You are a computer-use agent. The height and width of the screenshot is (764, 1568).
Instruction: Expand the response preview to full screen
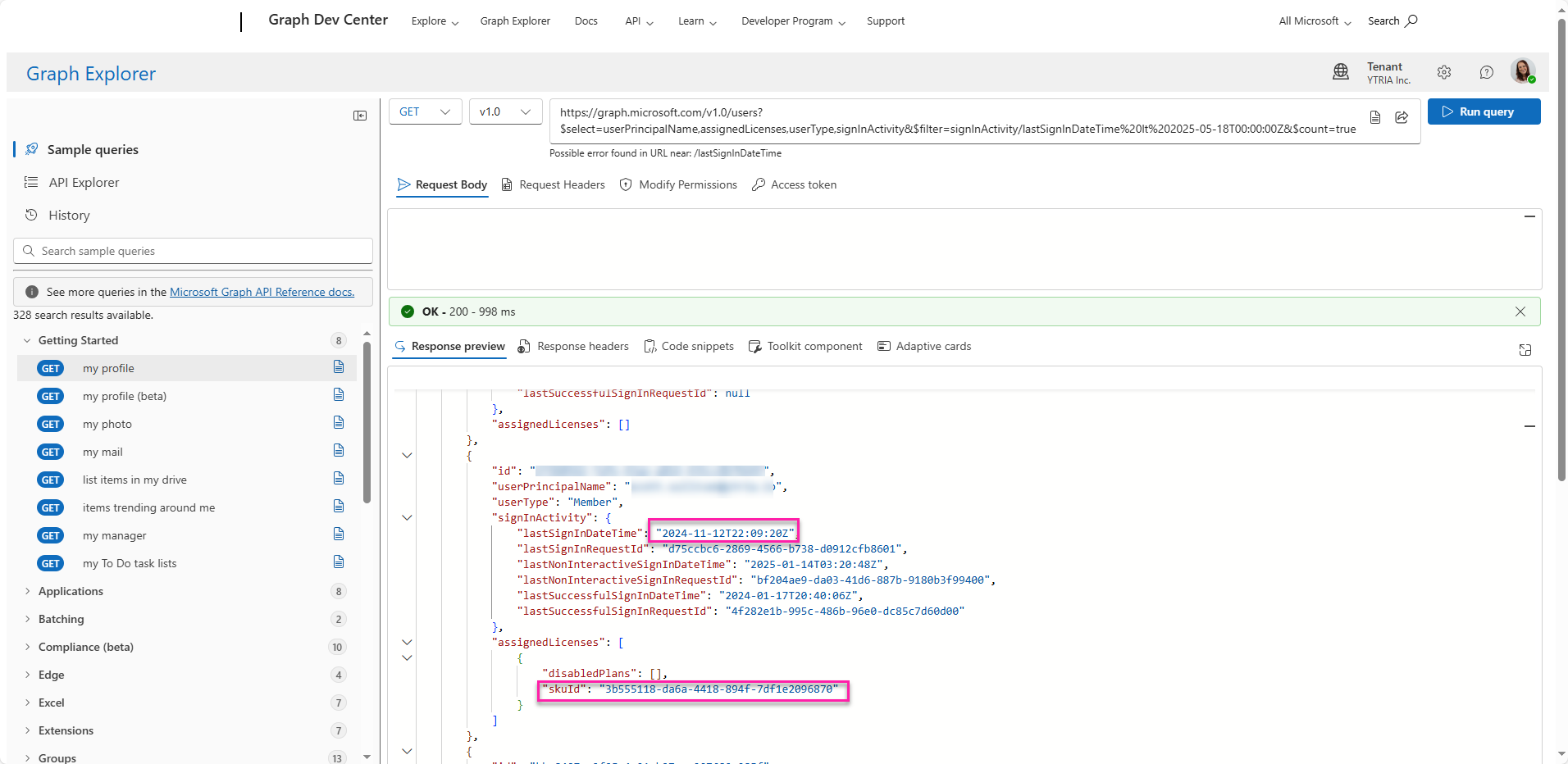coord(1525,350)
